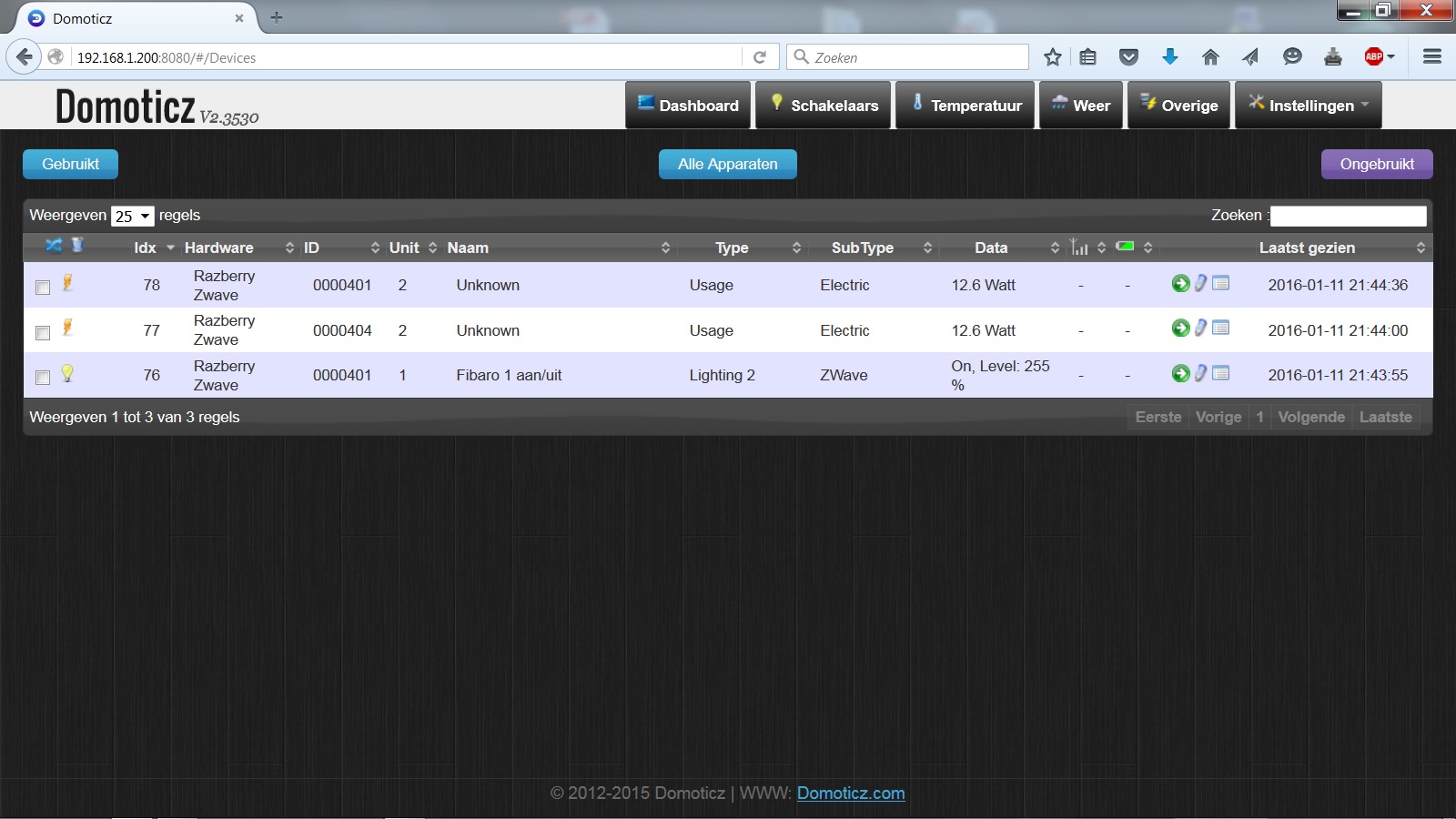The height and width of the screenshot is (819, 1456).
Task: Sort table by Hardware column
Action: (x=238, y=248)
